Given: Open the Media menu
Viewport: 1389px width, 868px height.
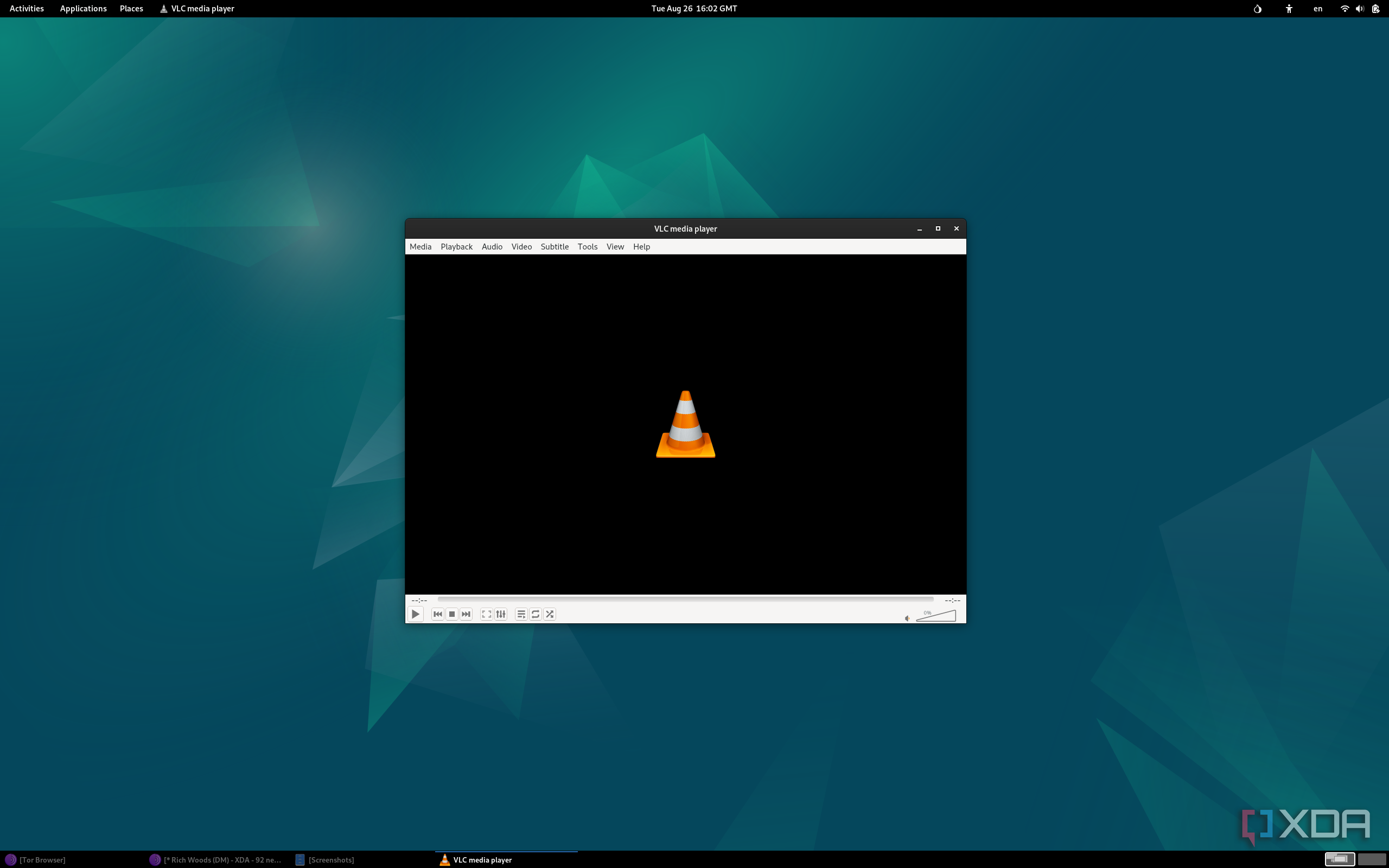Looking at the screenshot, I should (x=420, y=246).
